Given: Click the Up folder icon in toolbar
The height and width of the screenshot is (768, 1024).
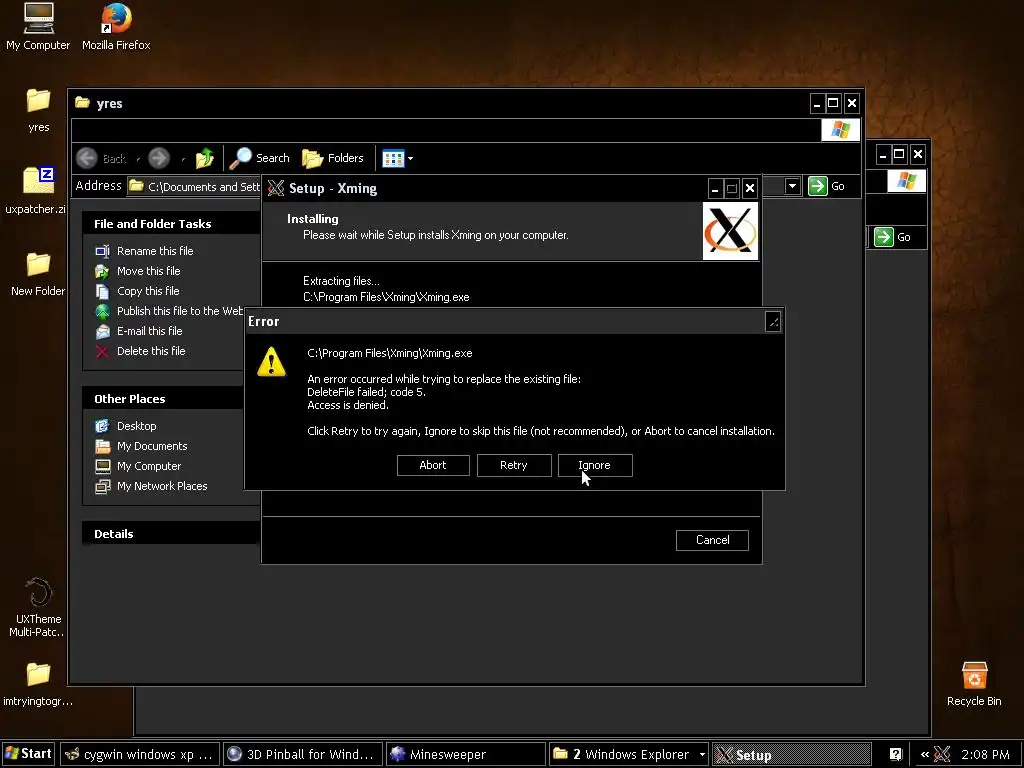Looking at the screenshot, I should [x=204, y=158].
